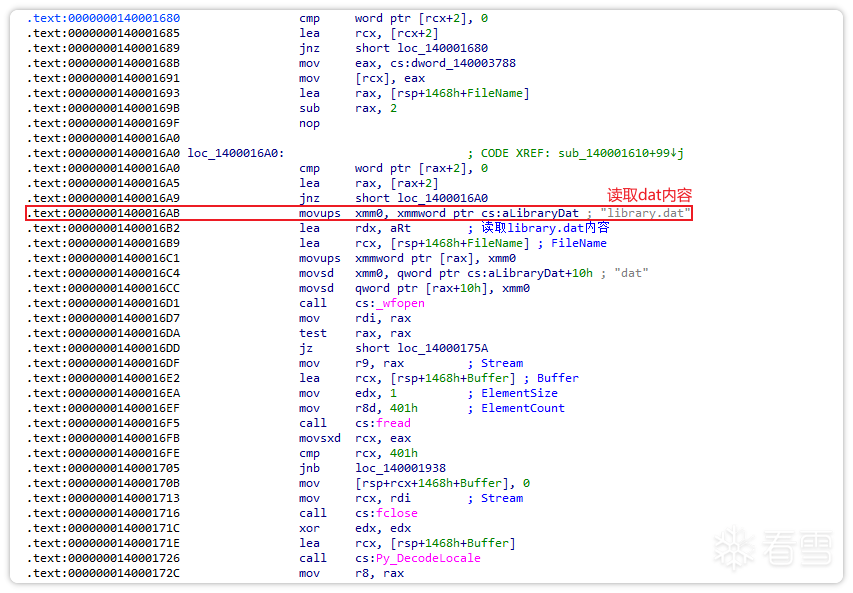
Task: Click the _wfopen call target
Action: point(400,304)
